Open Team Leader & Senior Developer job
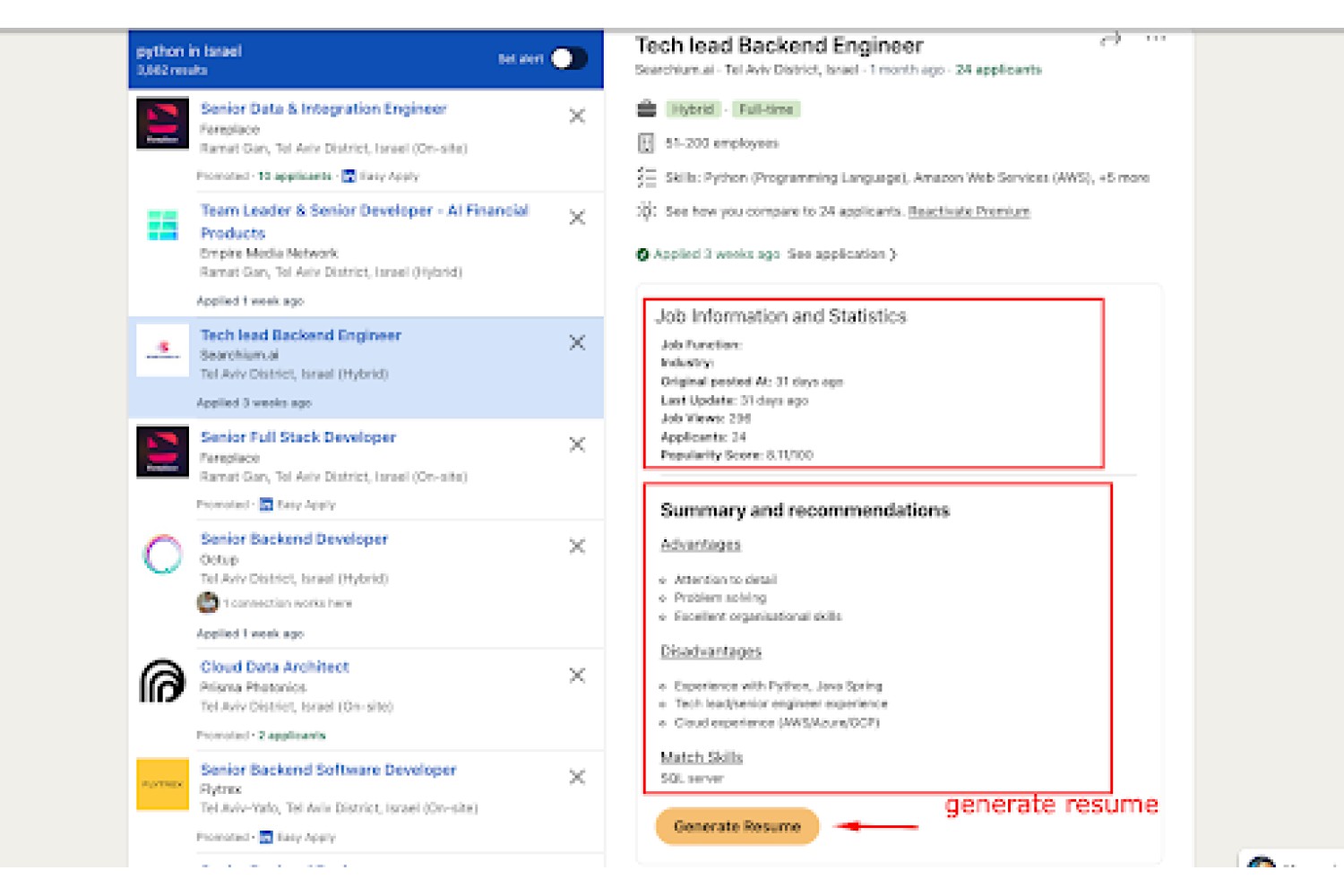This screenshot has width=1344, height=896. 365,221
